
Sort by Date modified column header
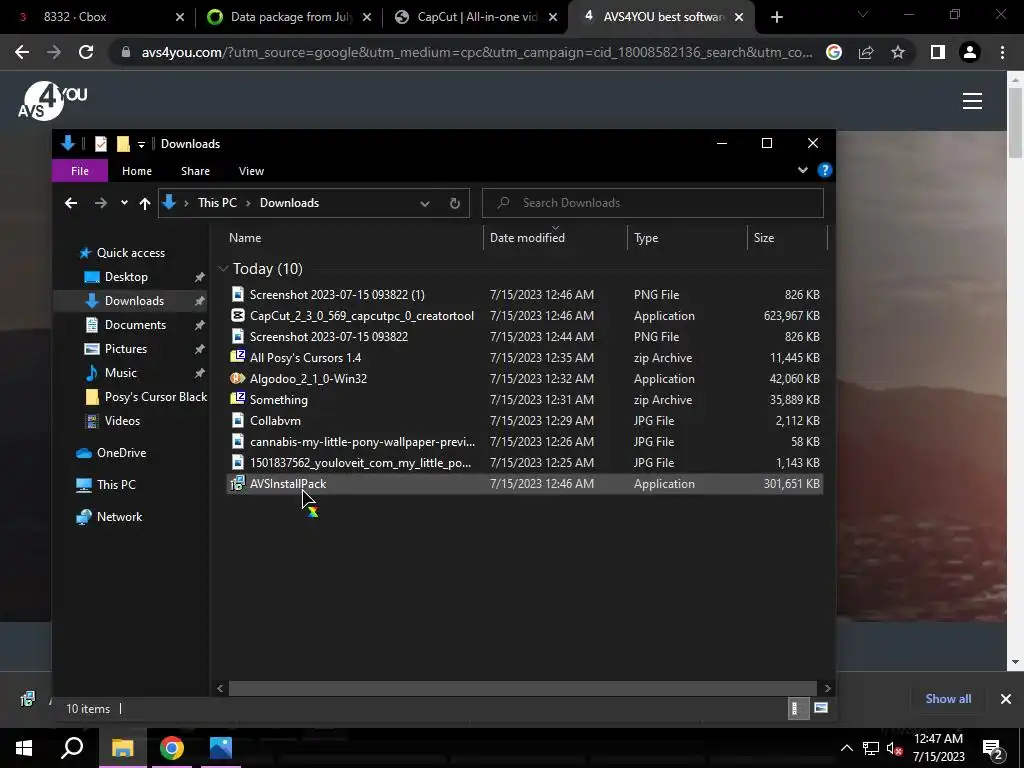click(555, 238)
